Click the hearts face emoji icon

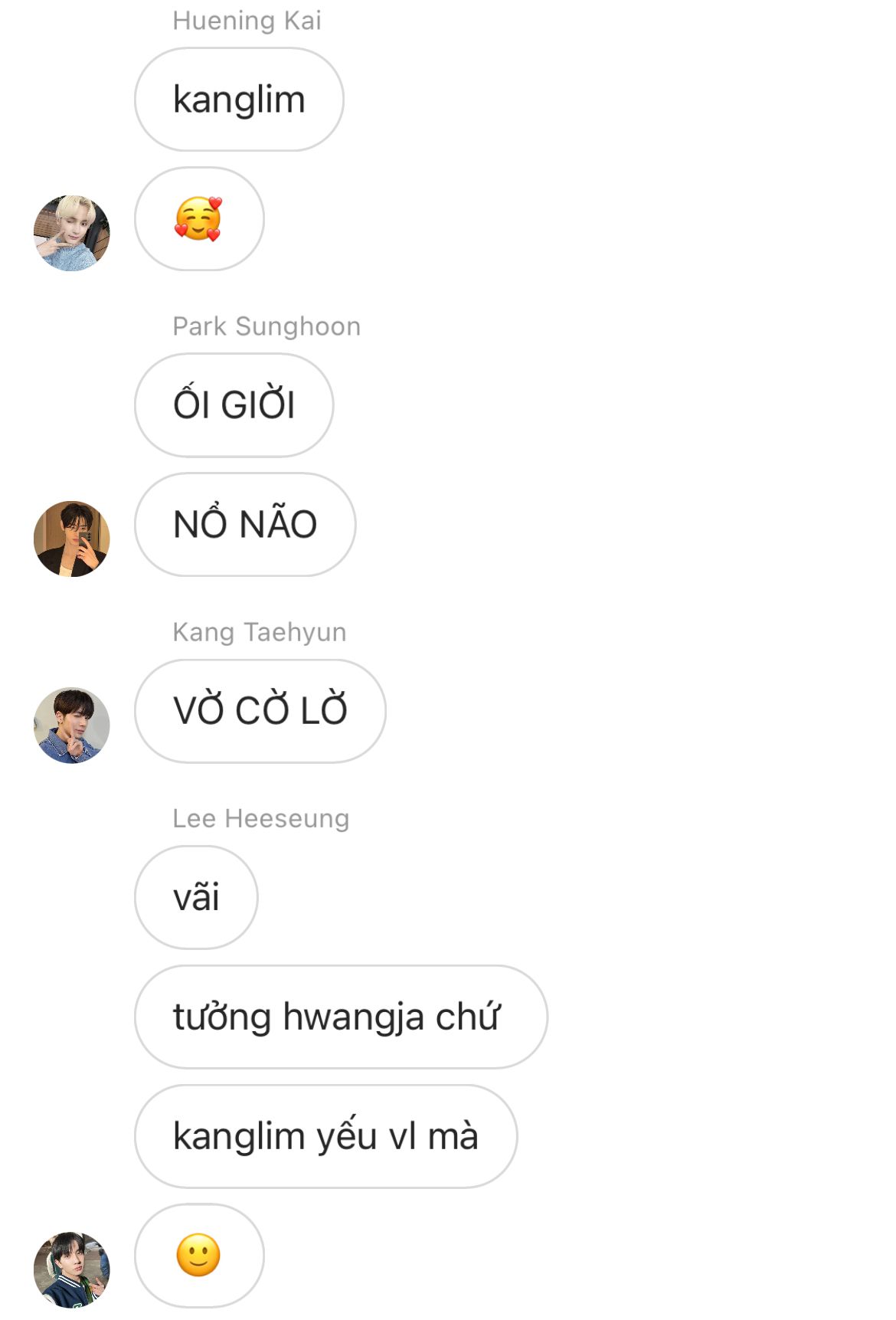[198, 219]
